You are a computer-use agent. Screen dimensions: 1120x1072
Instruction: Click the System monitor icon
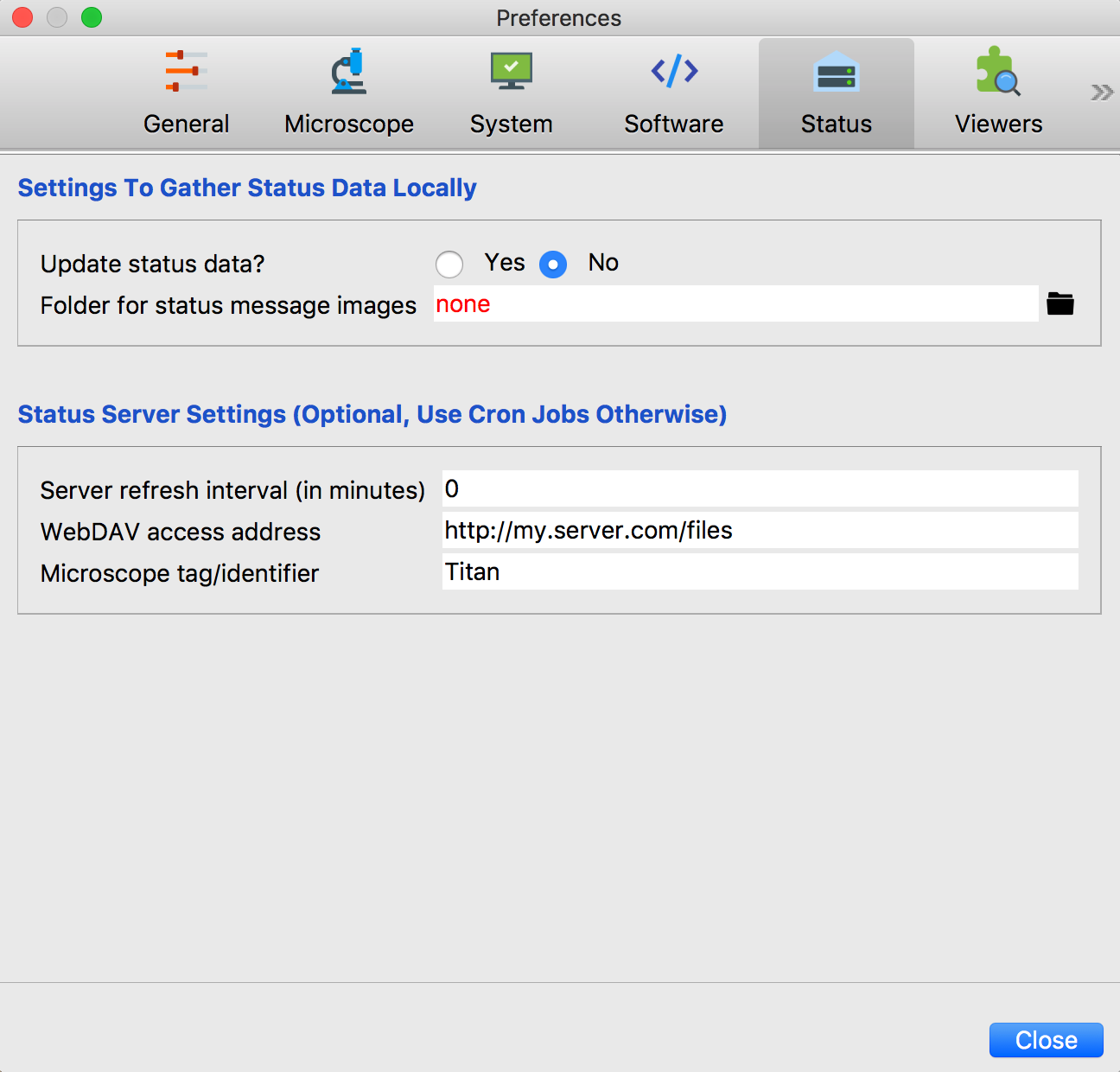click(511, 71)
